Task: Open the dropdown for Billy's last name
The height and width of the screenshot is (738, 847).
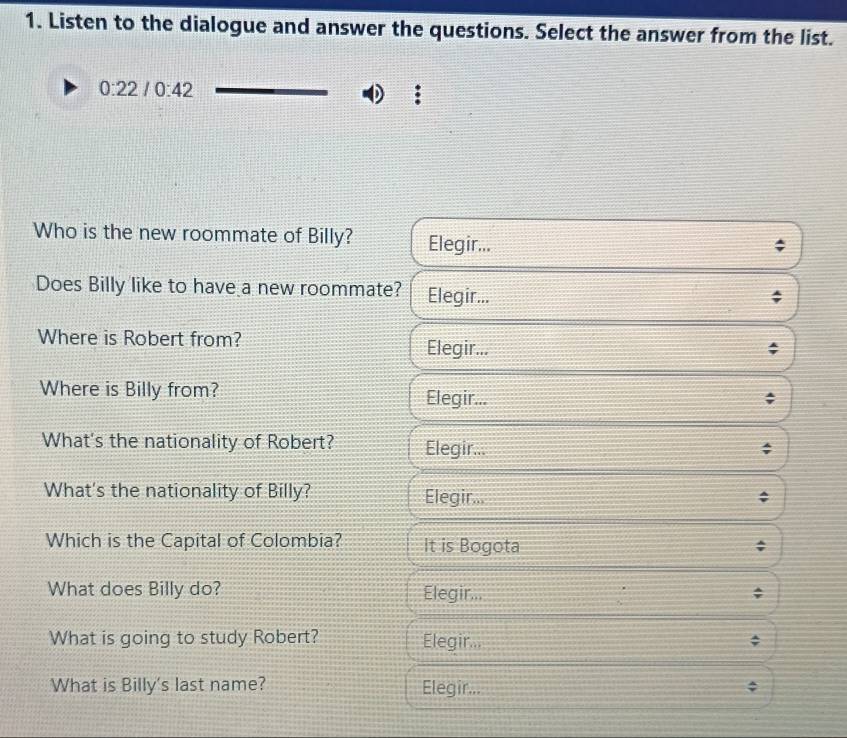Action: (588, 688)
